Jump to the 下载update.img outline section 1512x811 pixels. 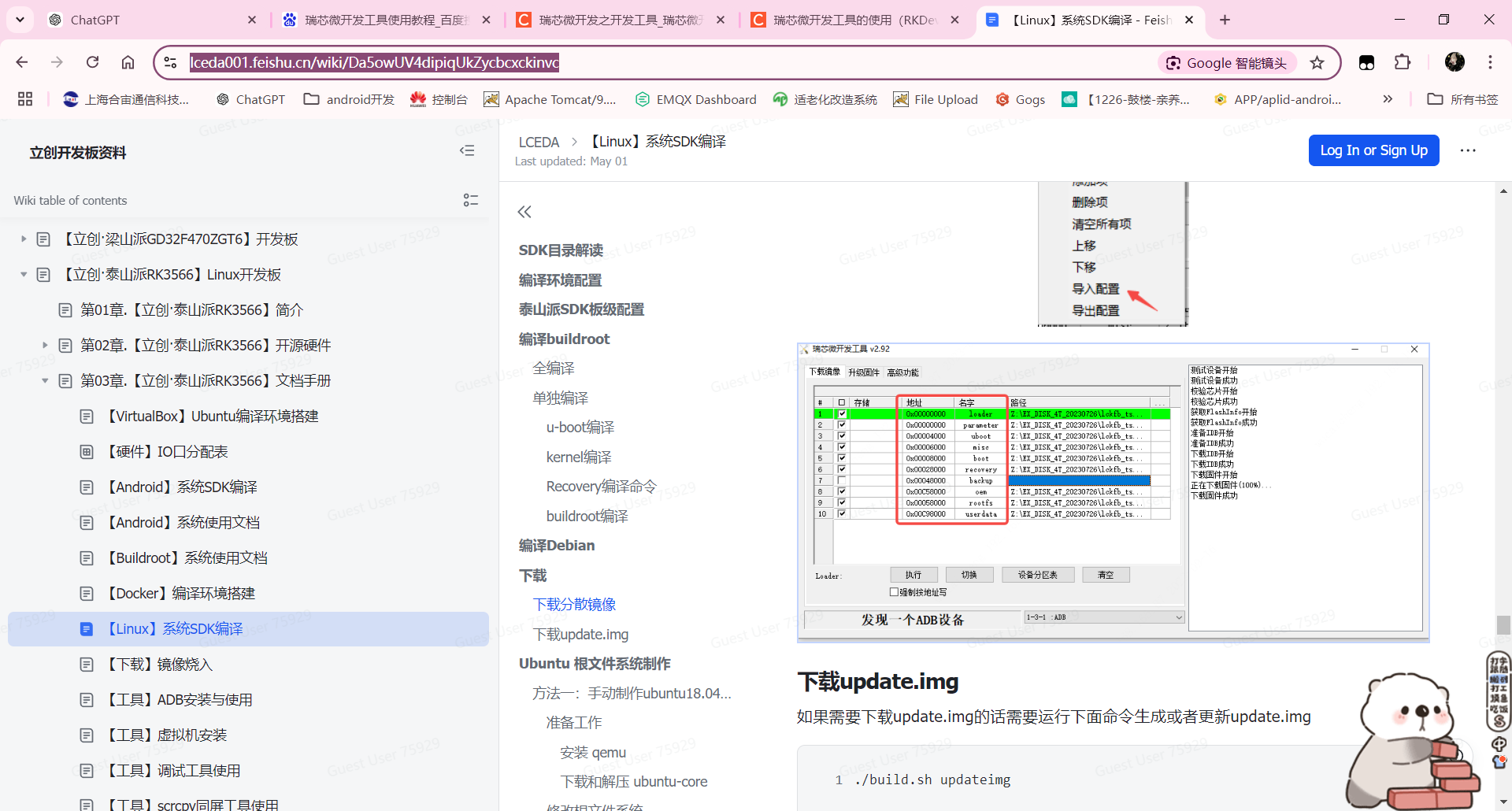[580, 634]
